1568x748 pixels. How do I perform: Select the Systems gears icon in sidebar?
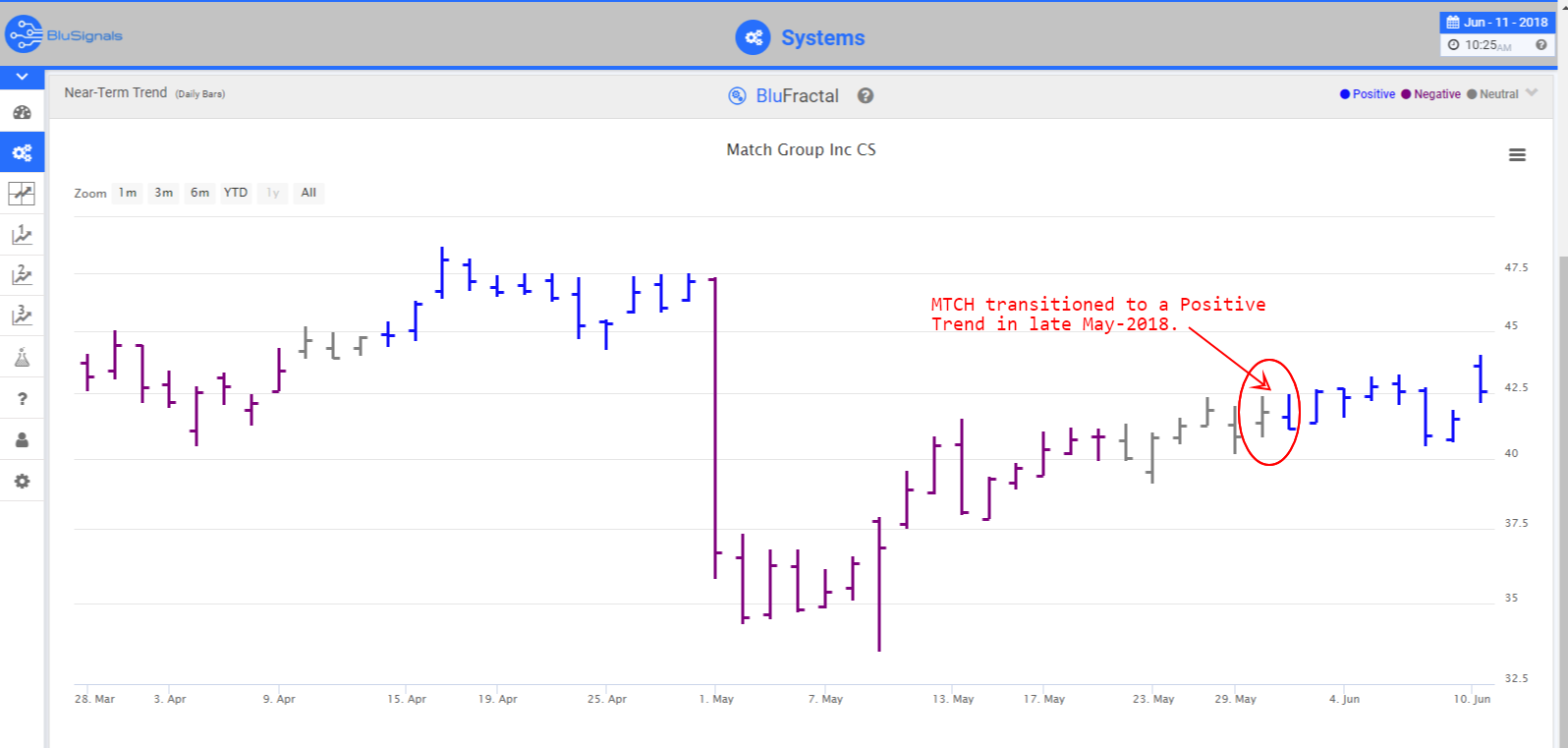(x=22, y=152)
